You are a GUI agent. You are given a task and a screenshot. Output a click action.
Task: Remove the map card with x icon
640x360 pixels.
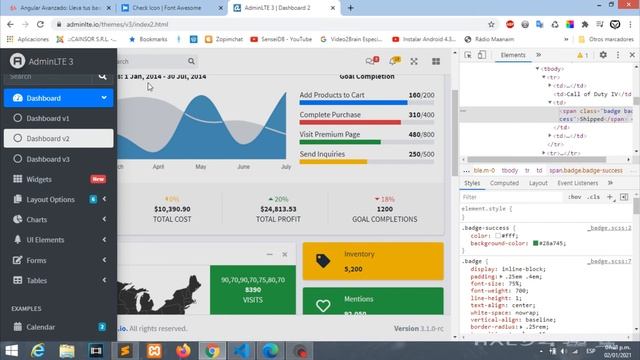click(x=284, y=254)
